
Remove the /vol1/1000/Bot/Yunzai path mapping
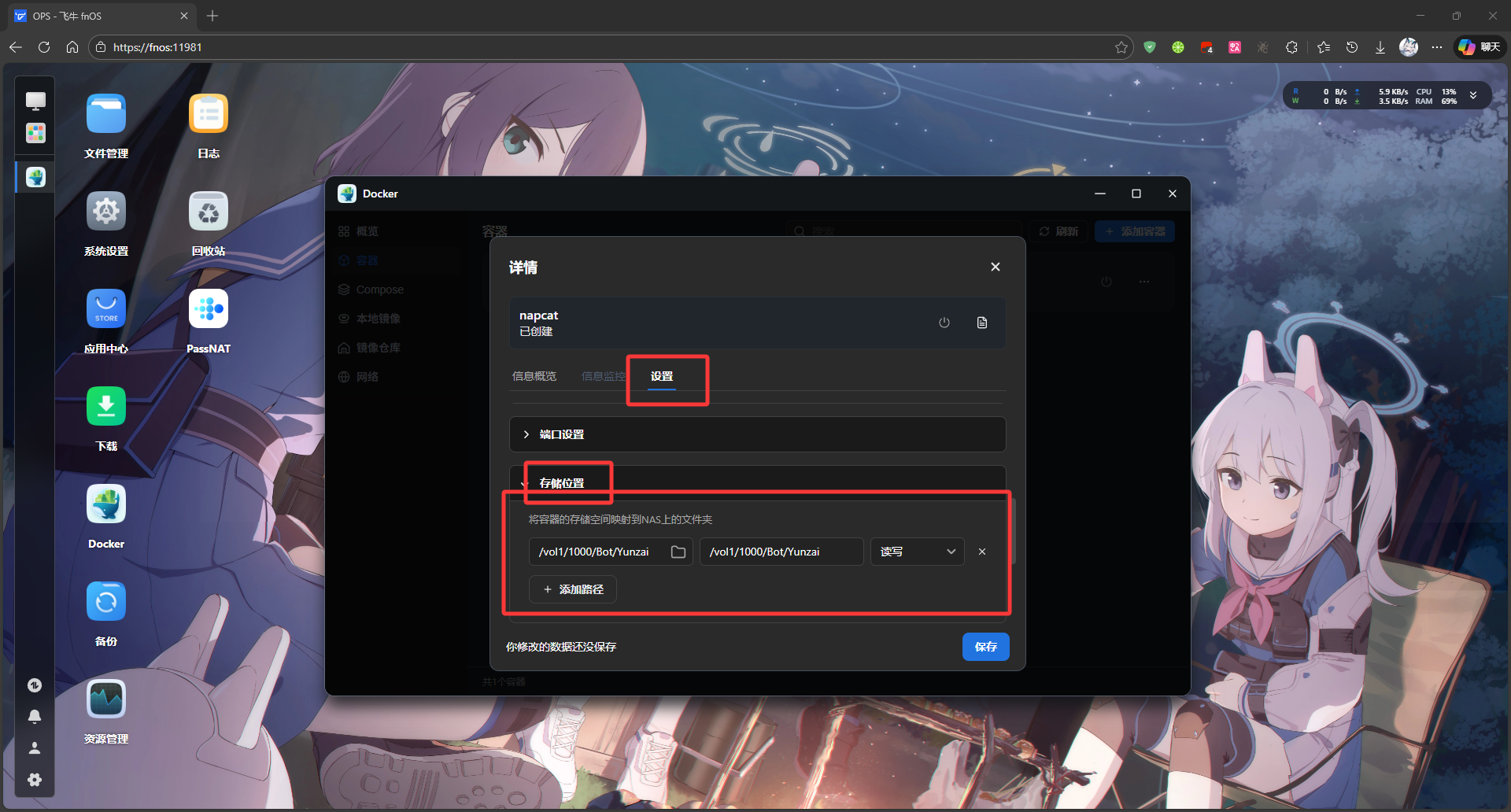tap(982, 552)
